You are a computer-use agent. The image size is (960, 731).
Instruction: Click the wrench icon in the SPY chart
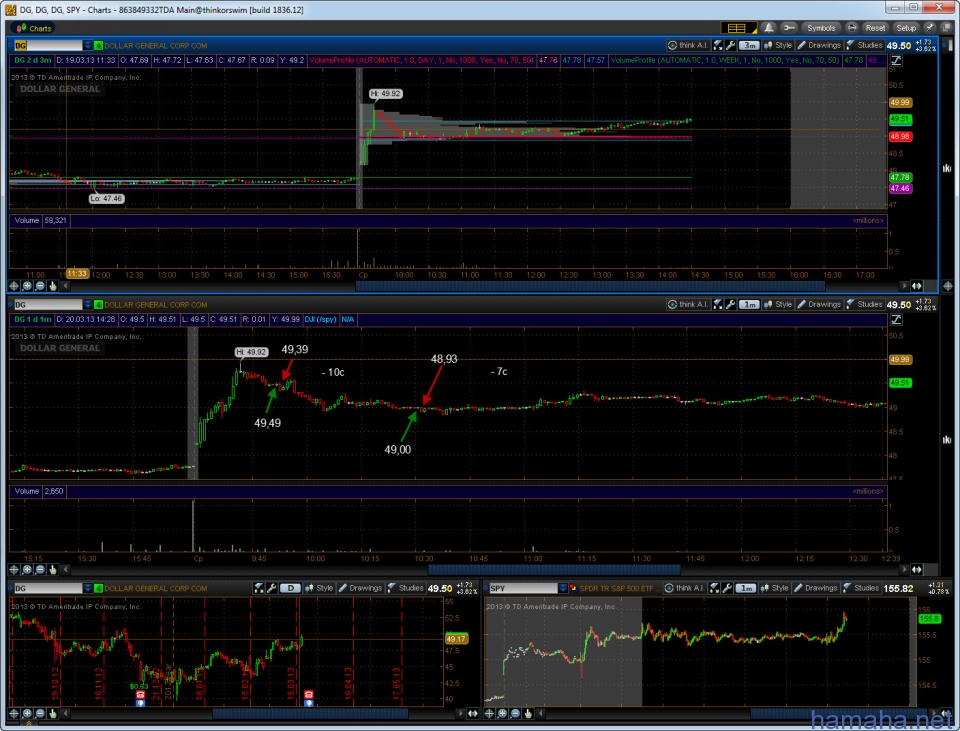726,588
